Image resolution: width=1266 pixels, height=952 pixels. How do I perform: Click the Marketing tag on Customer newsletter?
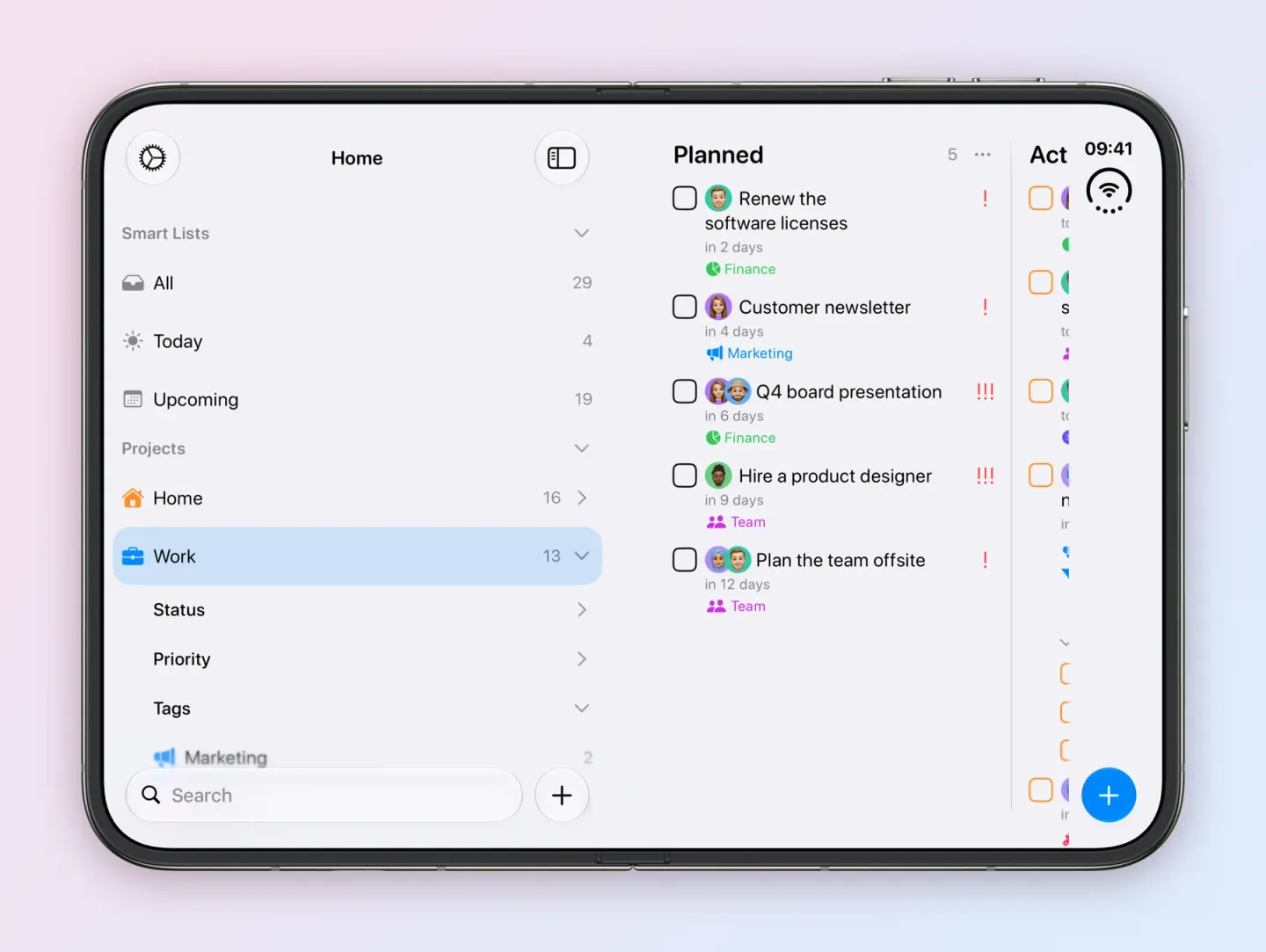point(750,353)
